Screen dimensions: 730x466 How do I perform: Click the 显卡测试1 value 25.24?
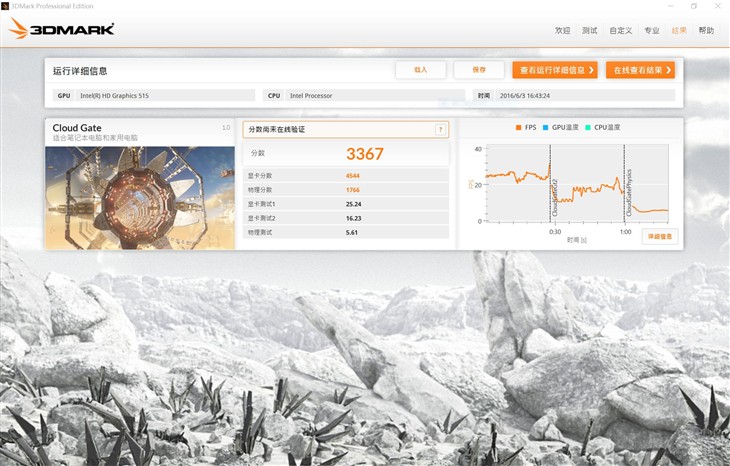pyautogui.click(x=353, y=204)
